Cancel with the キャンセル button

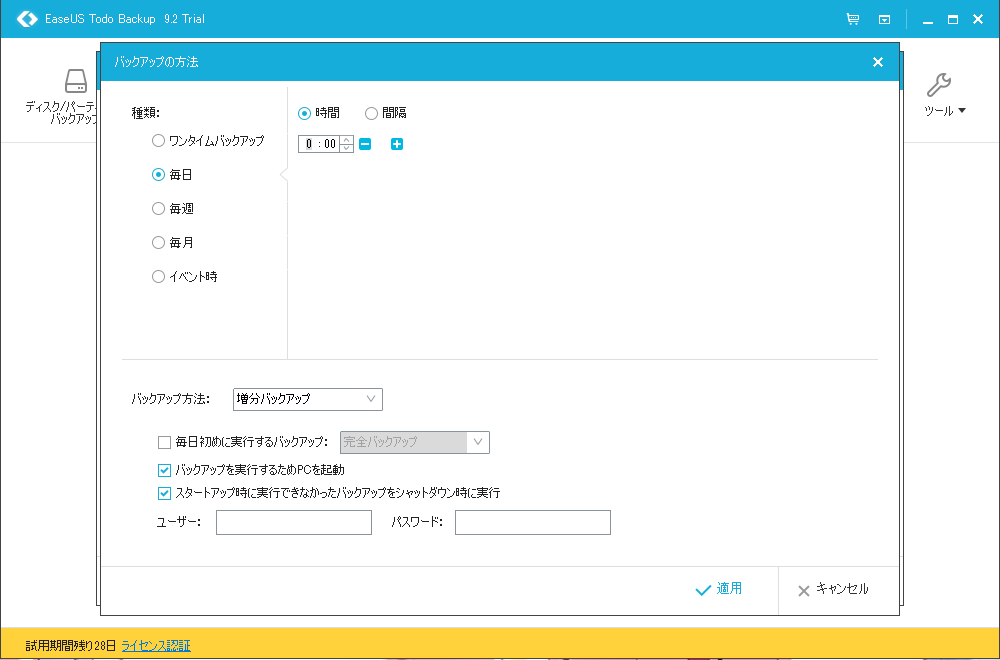coord(833,589)
